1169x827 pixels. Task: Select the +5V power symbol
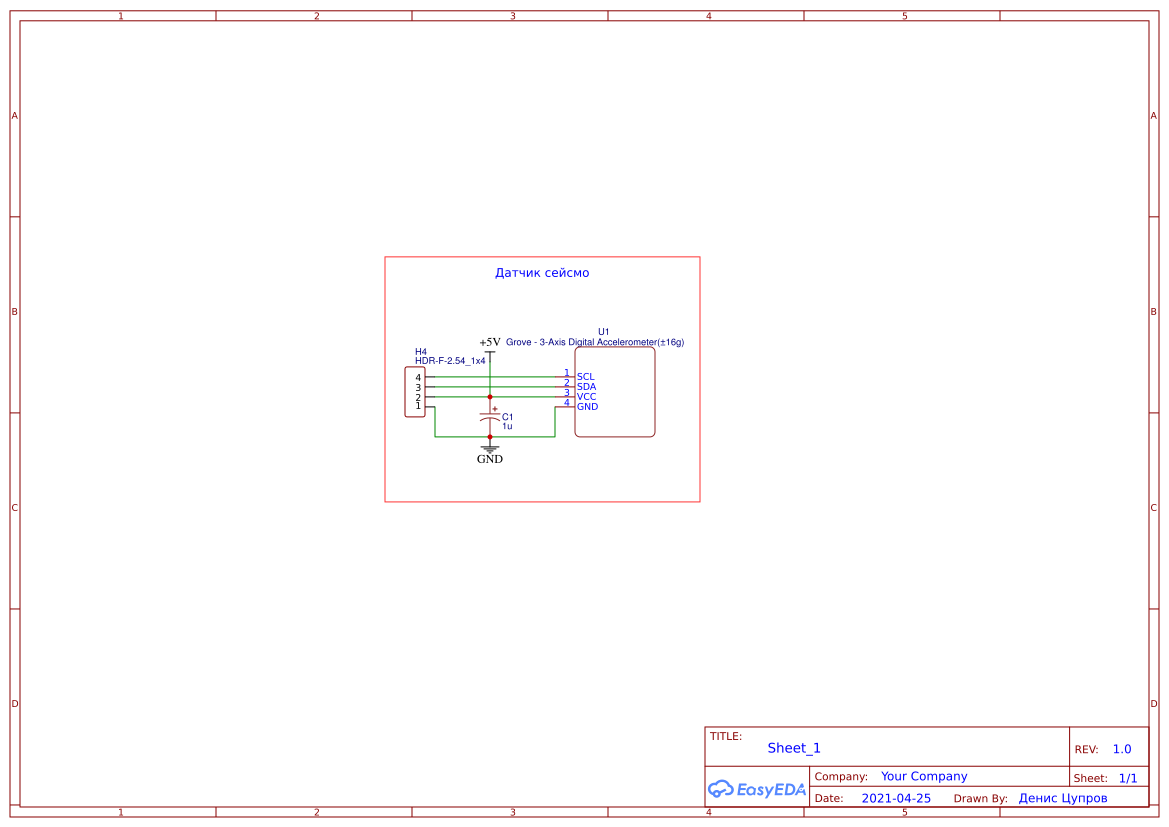tap(490, 349)
